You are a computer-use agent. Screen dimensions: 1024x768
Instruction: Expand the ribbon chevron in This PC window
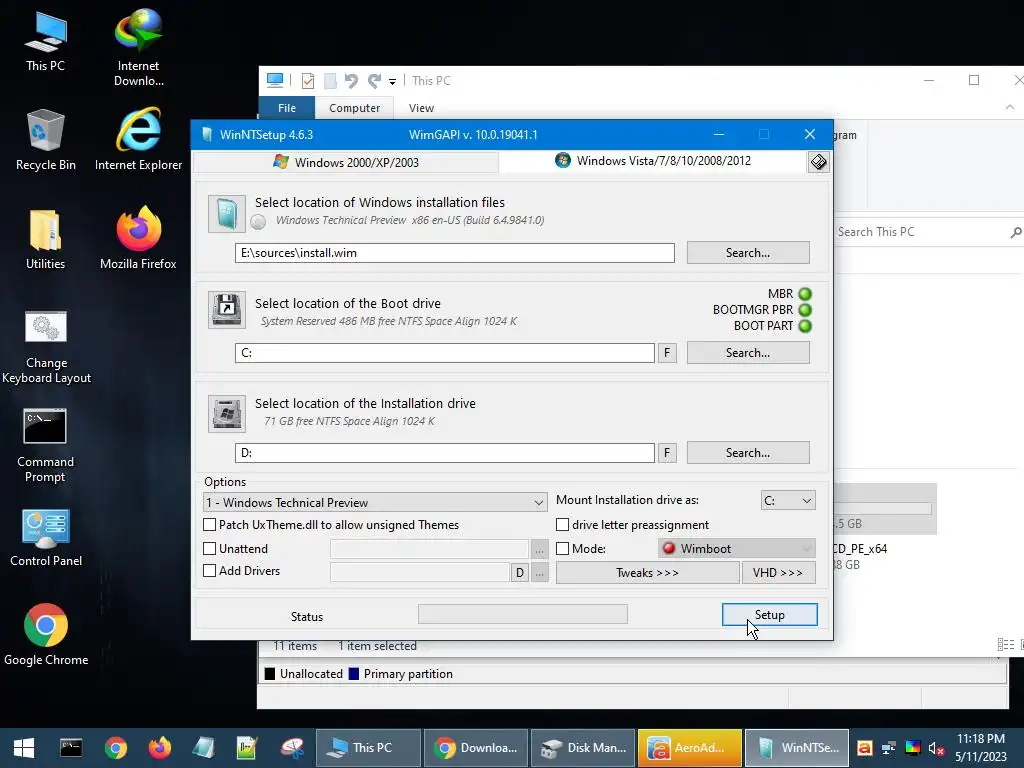pyautogui.click(x=1010, y=107)
